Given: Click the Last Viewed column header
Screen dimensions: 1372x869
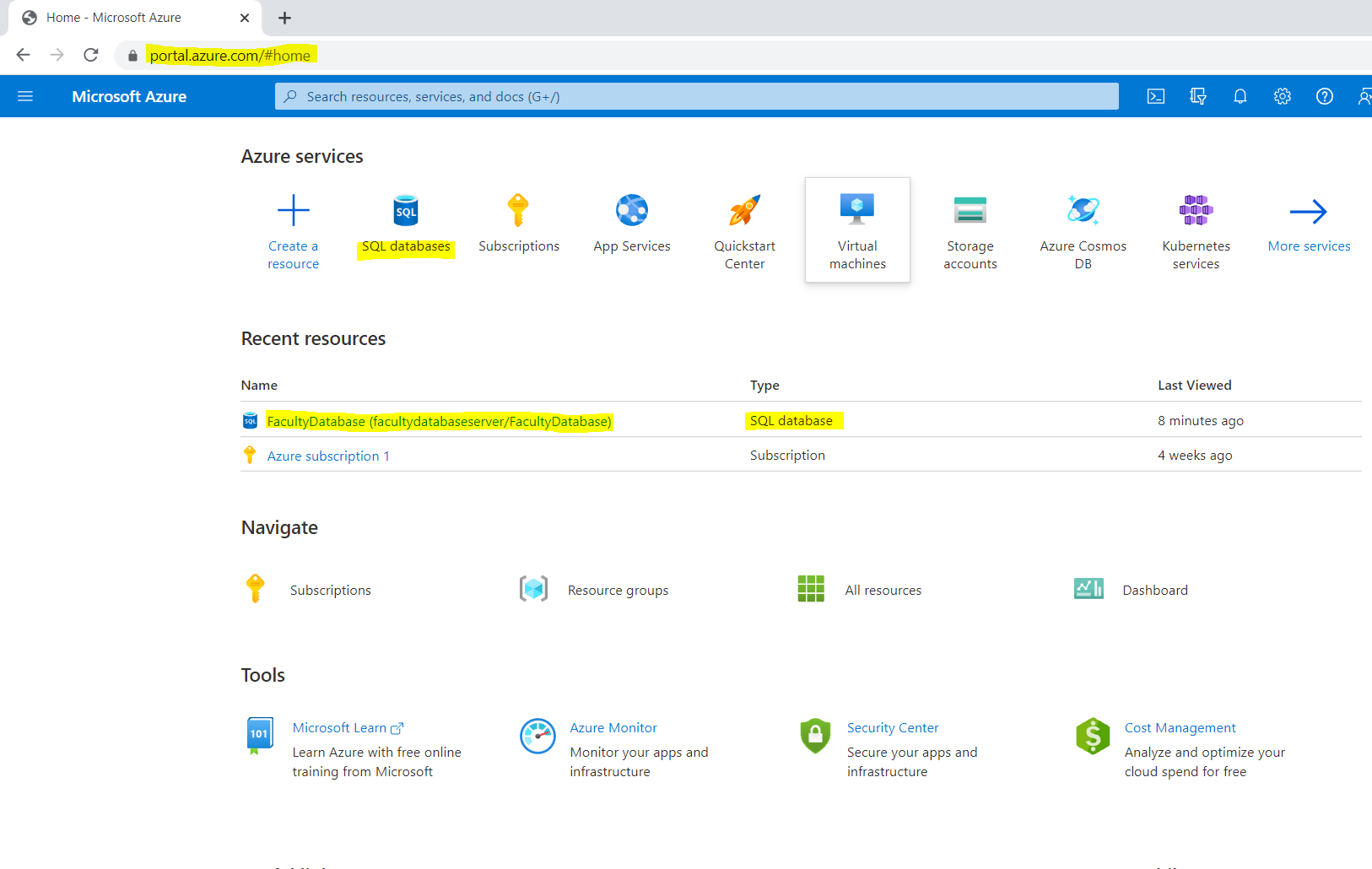Looking at the screenshot, I should [1195, 385].
